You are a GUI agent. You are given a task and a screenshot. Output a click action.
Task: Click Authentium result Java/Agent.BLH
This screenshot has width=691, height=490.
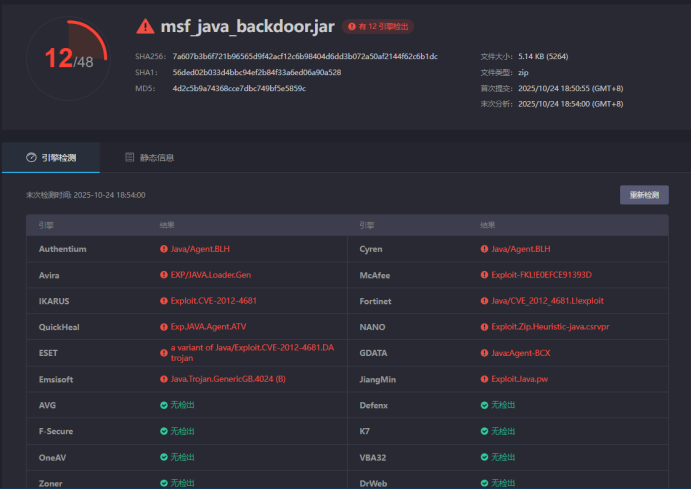click(x=200, y=249)
